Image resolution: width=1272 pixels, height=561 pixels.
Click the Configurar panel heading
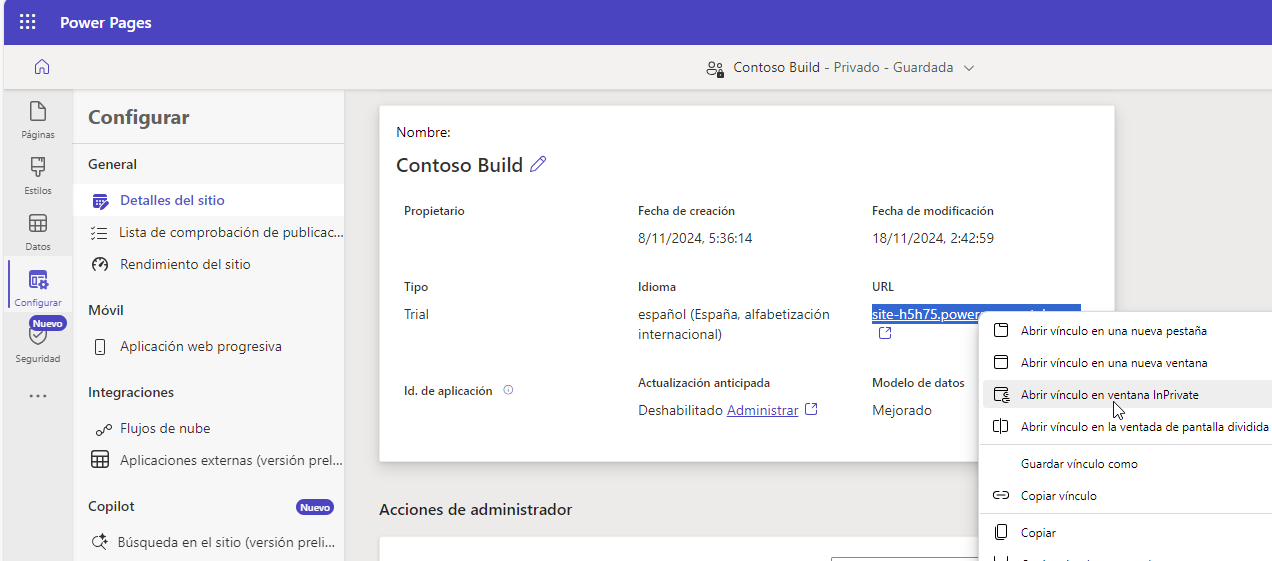pyautogui.click(x=138, y=118)
